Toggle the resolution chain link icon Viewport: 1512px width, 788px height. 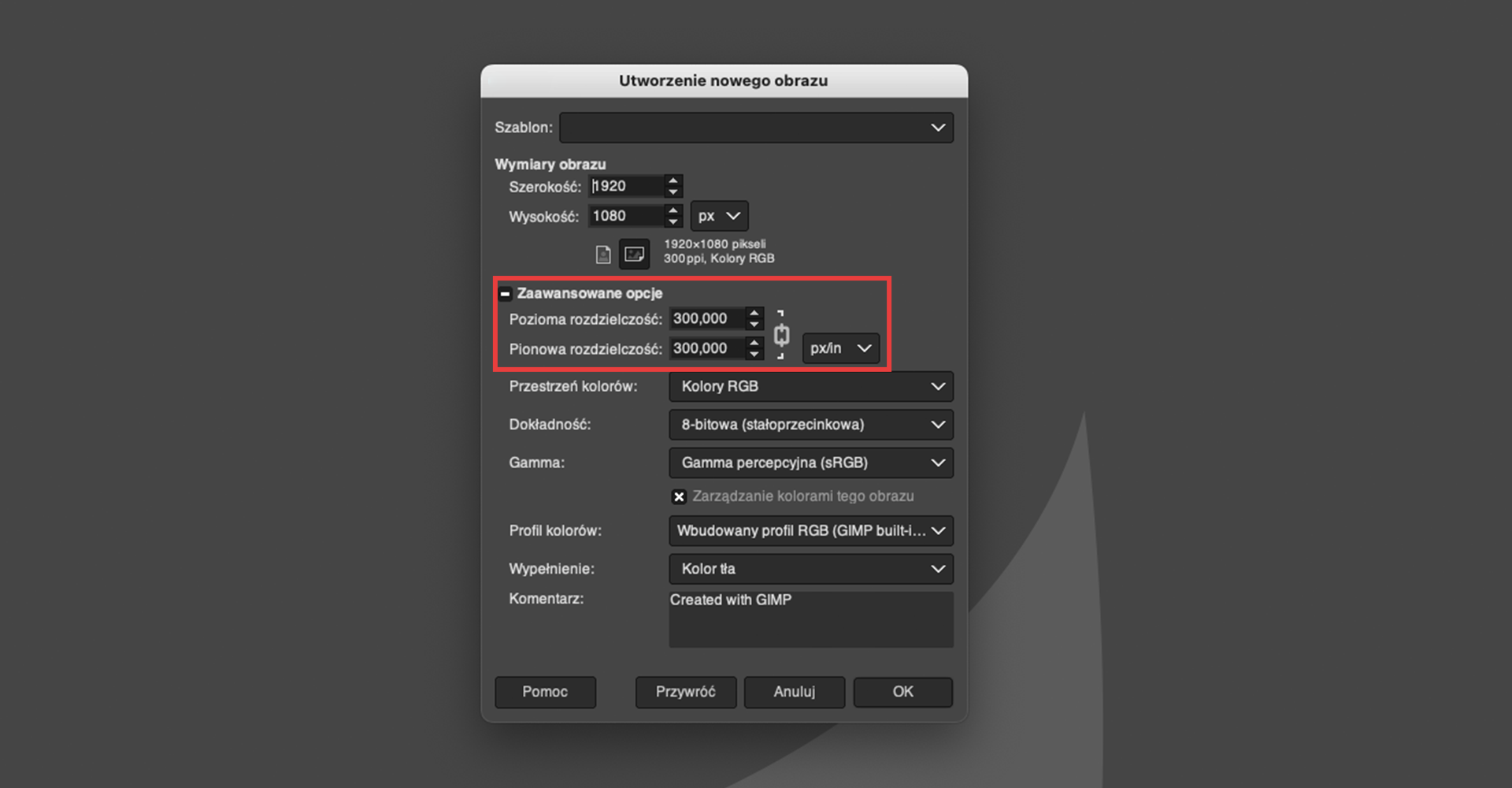pos(781,335)
